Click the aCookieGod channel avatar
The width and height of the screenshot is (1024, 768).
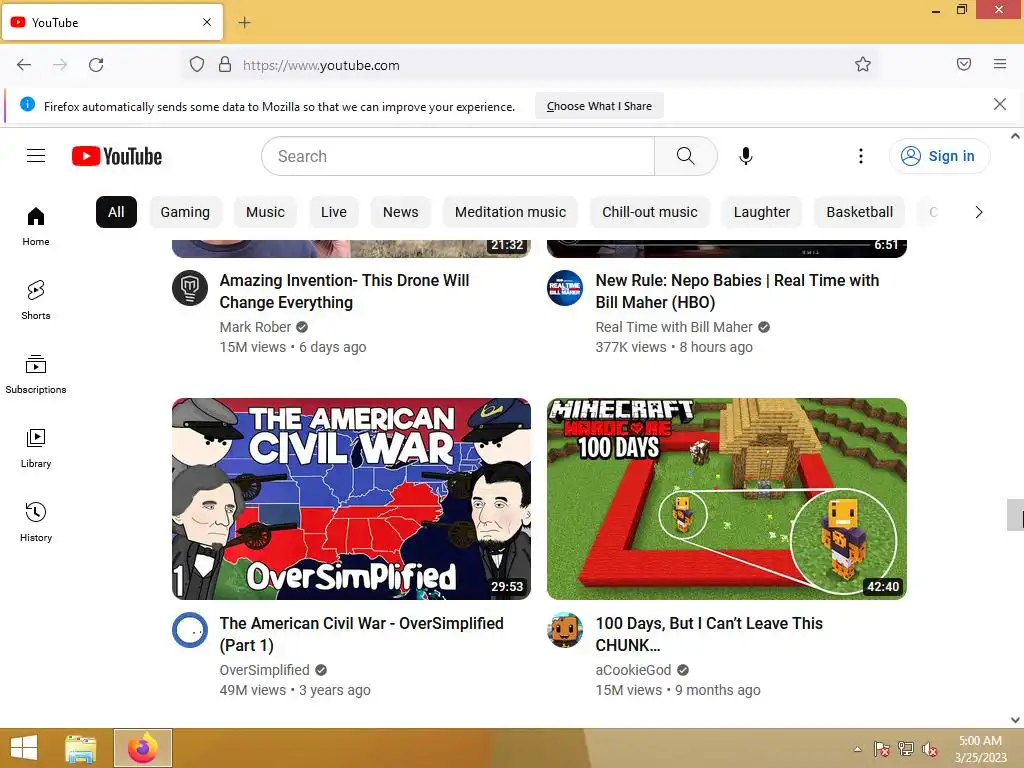565,630
